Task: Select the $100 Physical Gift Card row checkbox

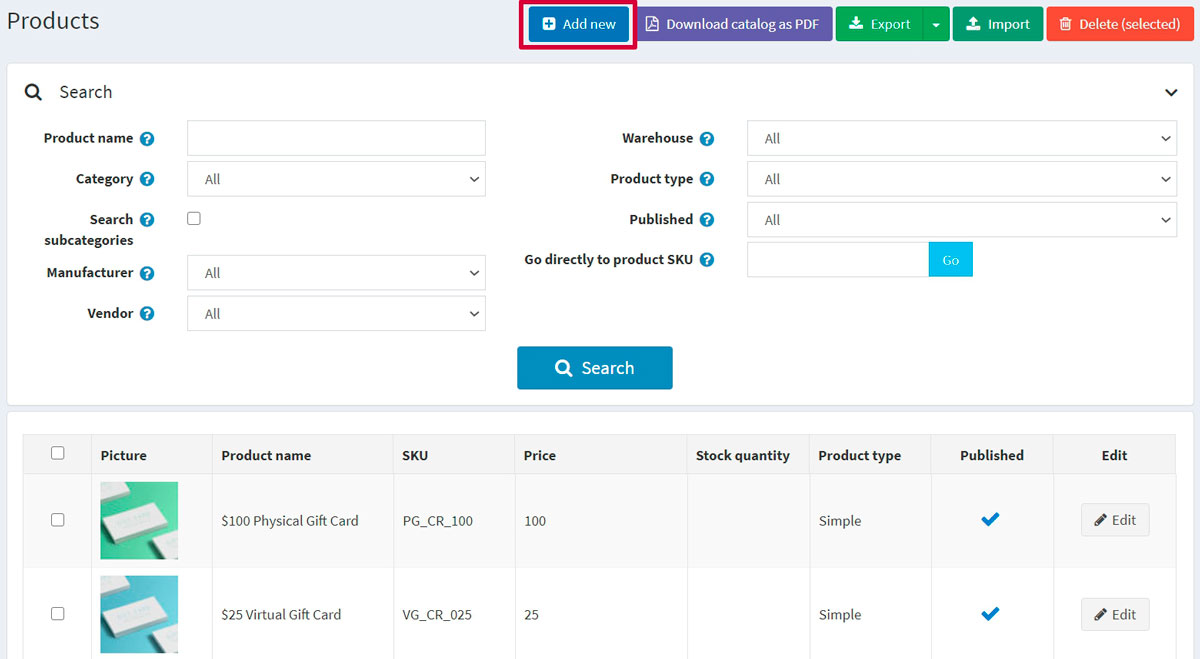Action: point(57,520)
